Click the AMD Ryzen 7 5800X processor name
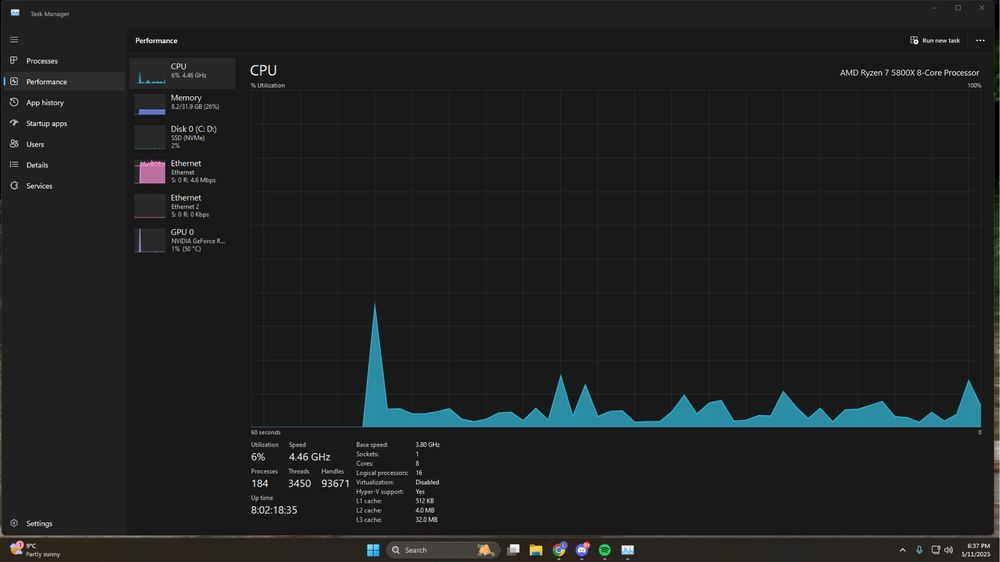This screenshot has height=562, width=1000. [909, 73]
